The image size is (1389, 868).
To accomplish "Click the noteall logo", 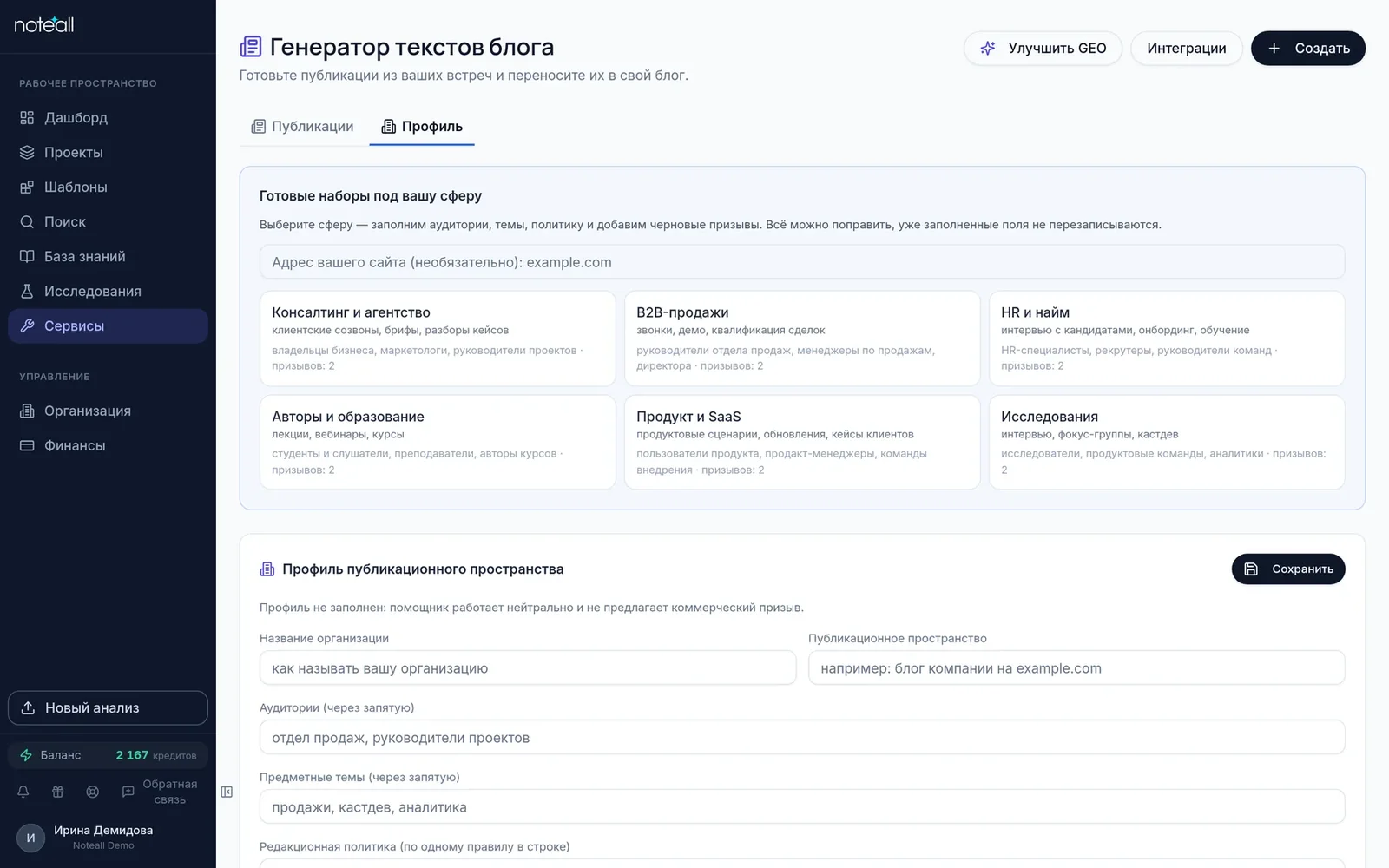I will click(44, 24).
